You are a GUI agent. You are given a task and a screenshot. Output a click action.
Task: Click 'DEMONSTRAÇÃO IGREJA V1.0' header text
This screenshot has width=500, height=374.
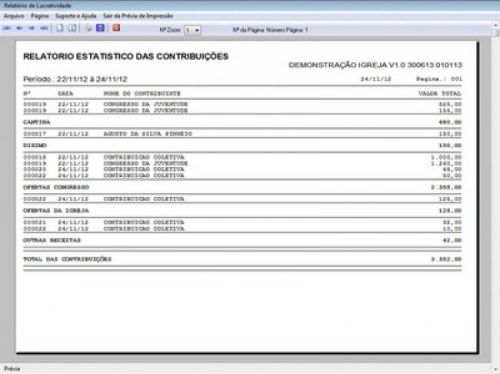347,65
